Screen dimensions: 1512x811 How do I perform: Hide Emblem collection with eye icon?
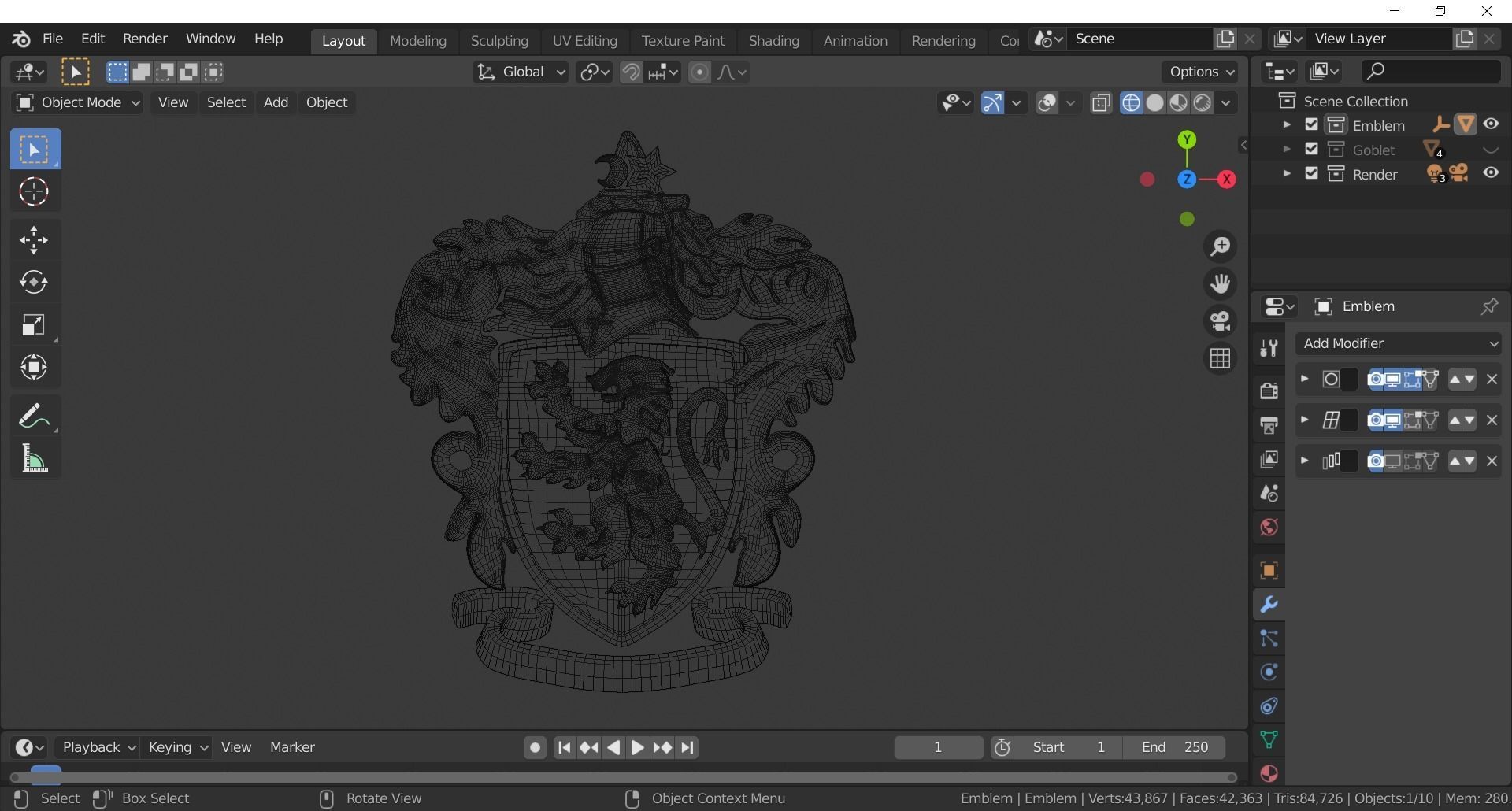1491,124
